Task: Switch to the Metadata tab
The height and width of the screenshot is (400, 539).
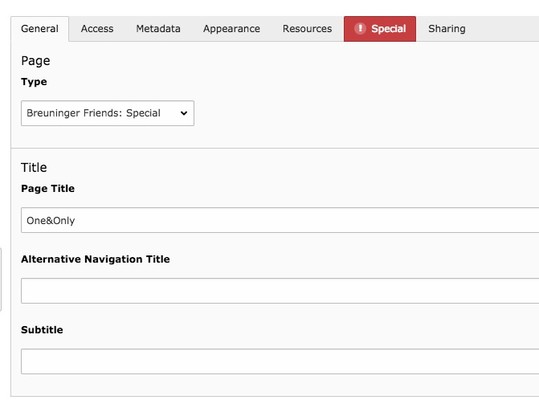Action: tap(158, 29)
